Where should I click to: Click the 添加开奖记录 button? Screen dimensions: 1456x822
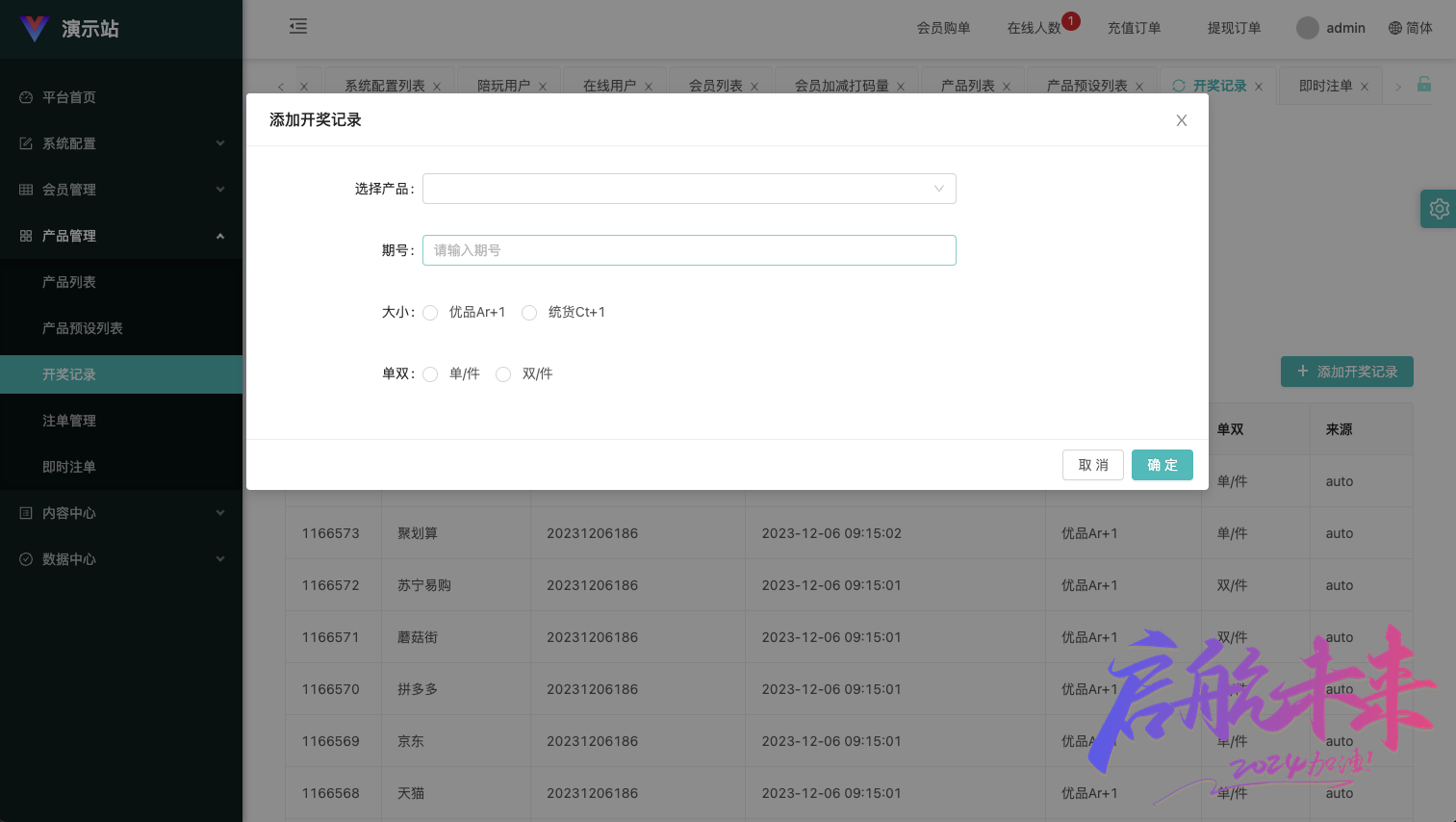coord(1347,372)
